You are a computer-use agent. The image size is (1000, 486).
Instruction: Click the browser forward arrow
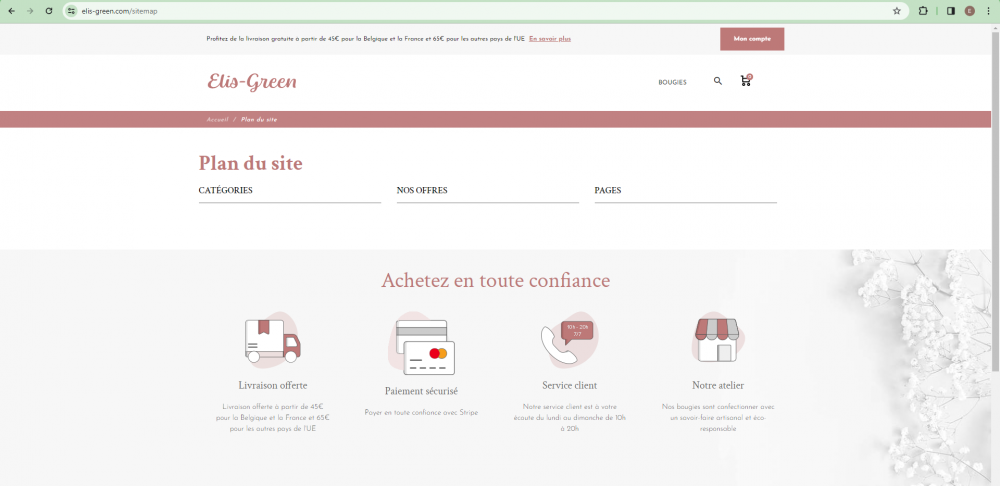click(29, 11)
